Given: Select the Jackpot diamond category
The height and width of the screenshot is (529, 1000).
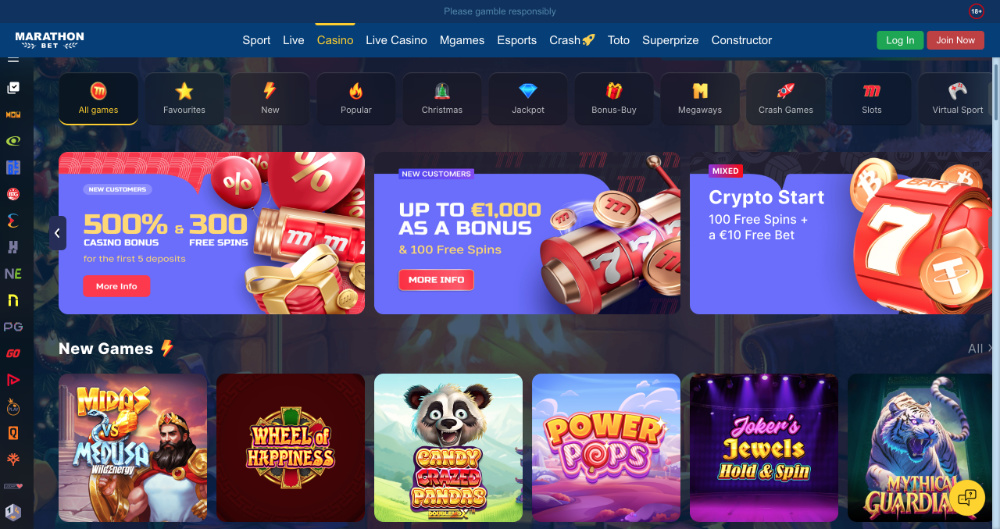Looking at the screenshot, I should coord(528,99).
